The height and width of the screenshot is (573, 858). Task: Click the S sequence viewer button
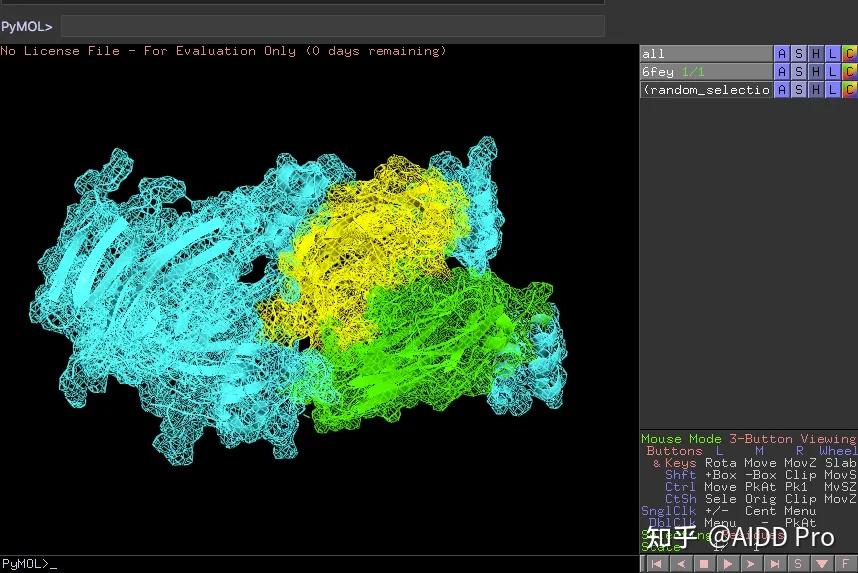coord(798,564)
